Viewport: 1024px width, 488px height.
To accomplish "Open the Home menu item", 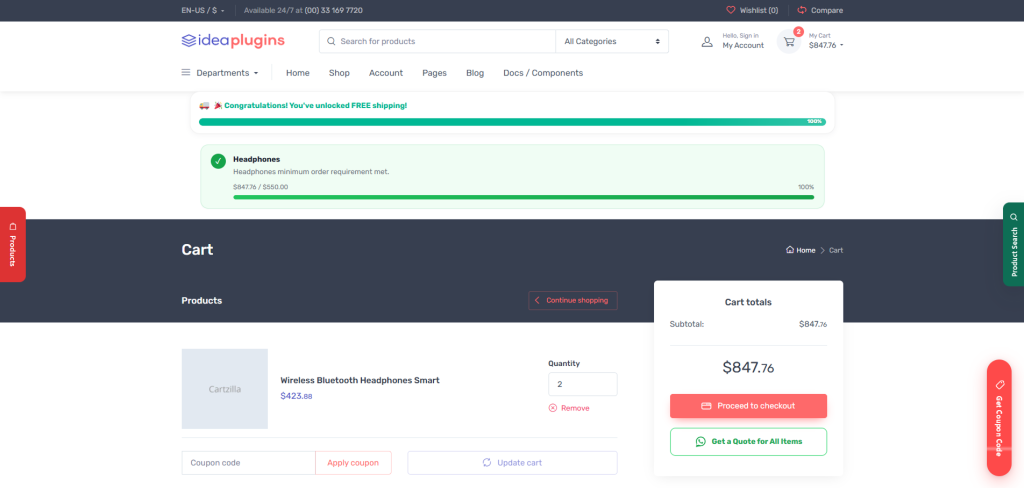I will pos(298,73).
